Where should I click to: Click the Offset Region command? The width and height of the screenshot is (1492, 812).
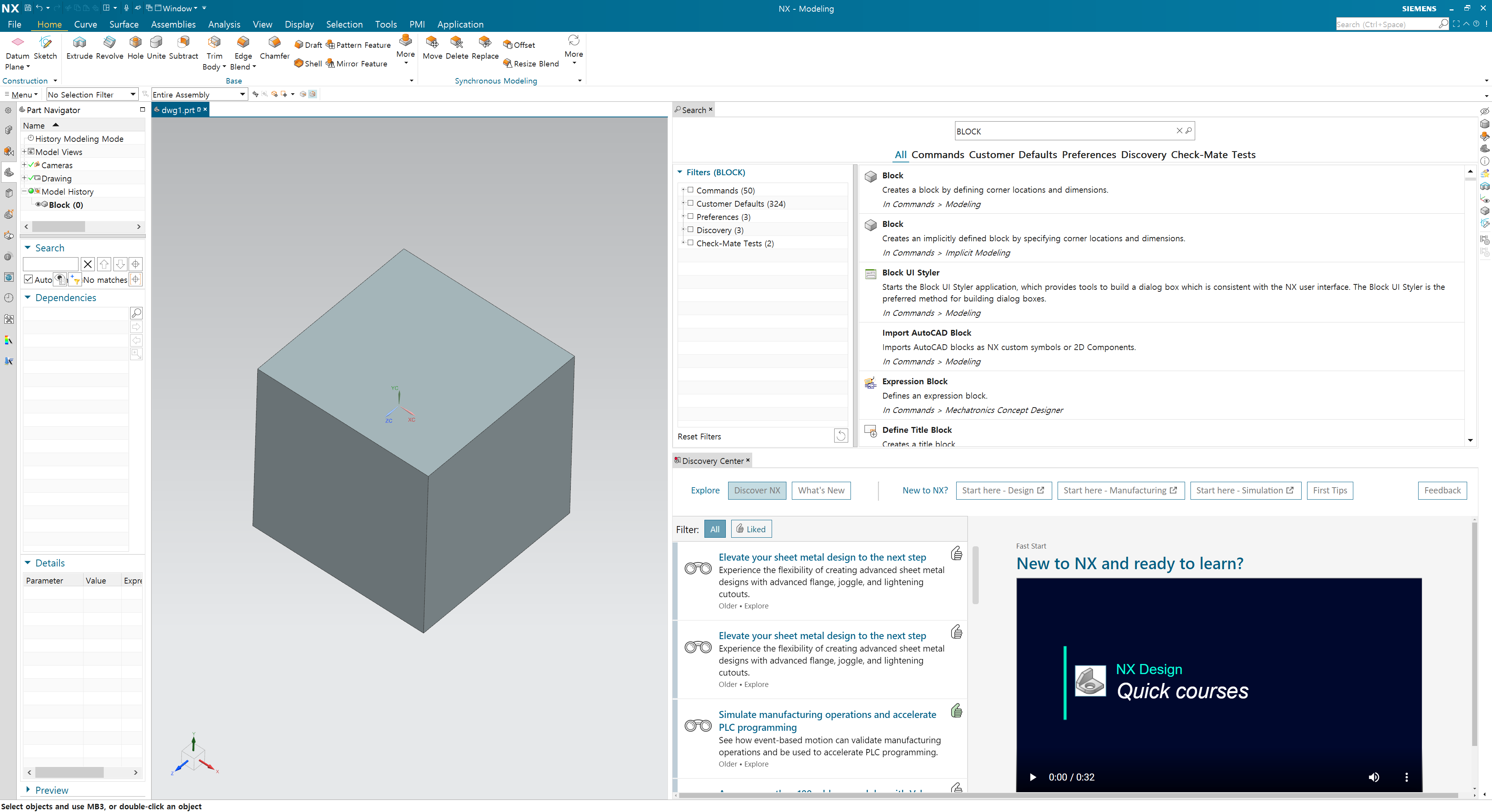(x=519, y=45)
